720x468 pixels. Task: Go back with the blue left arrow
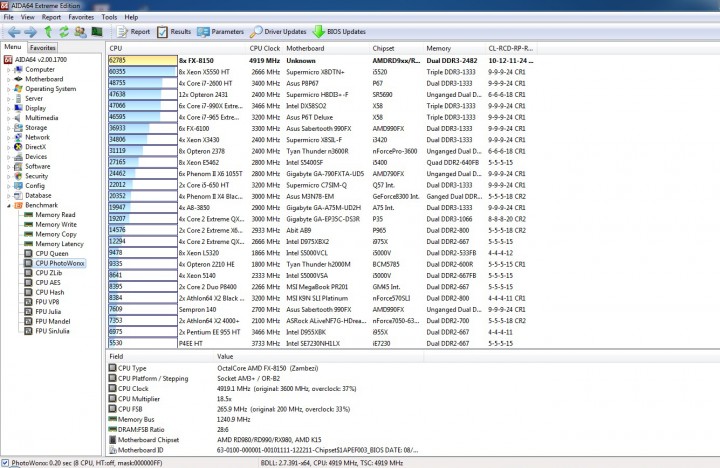pos(14,32)
